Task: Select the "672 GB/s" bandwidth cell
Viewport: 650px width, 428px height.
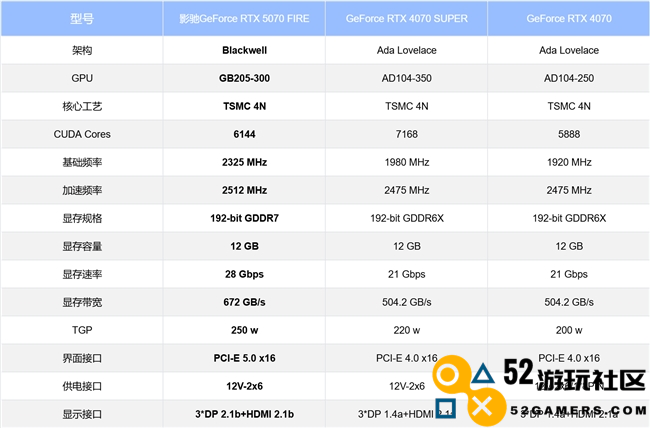Action: coord(244,302)
